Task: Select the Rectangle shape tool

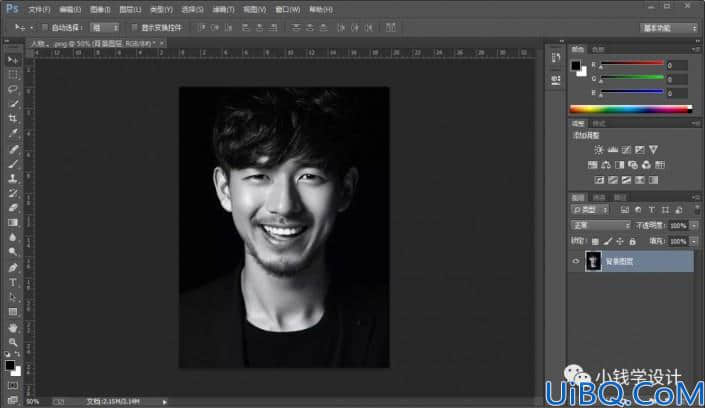Action: (13, 312)
